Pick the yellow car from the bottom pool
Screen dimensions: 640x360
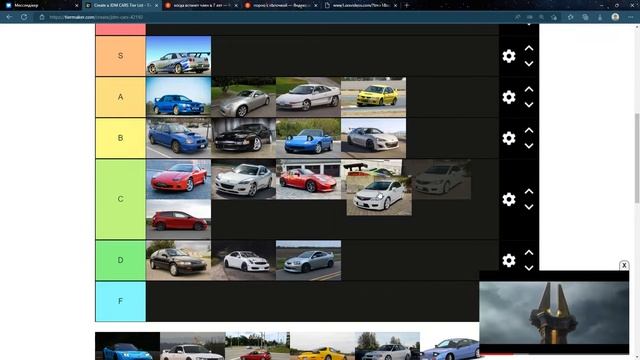(x=322, y=346)
